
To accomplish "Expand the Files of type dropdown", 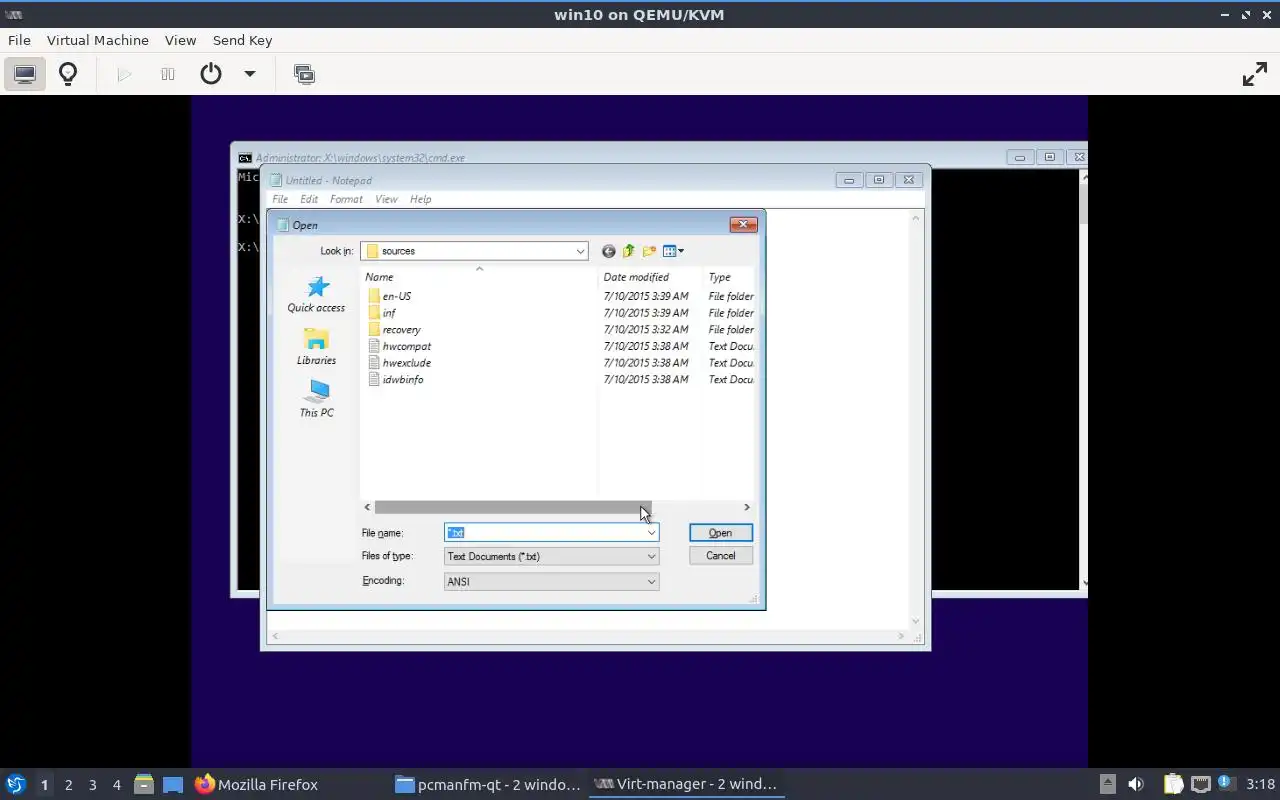I will [651, 556].
